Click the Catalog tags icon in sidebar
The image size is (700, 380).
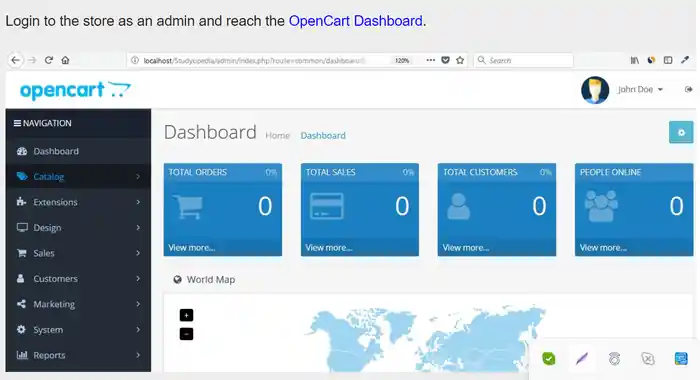[x=21, y=176]
